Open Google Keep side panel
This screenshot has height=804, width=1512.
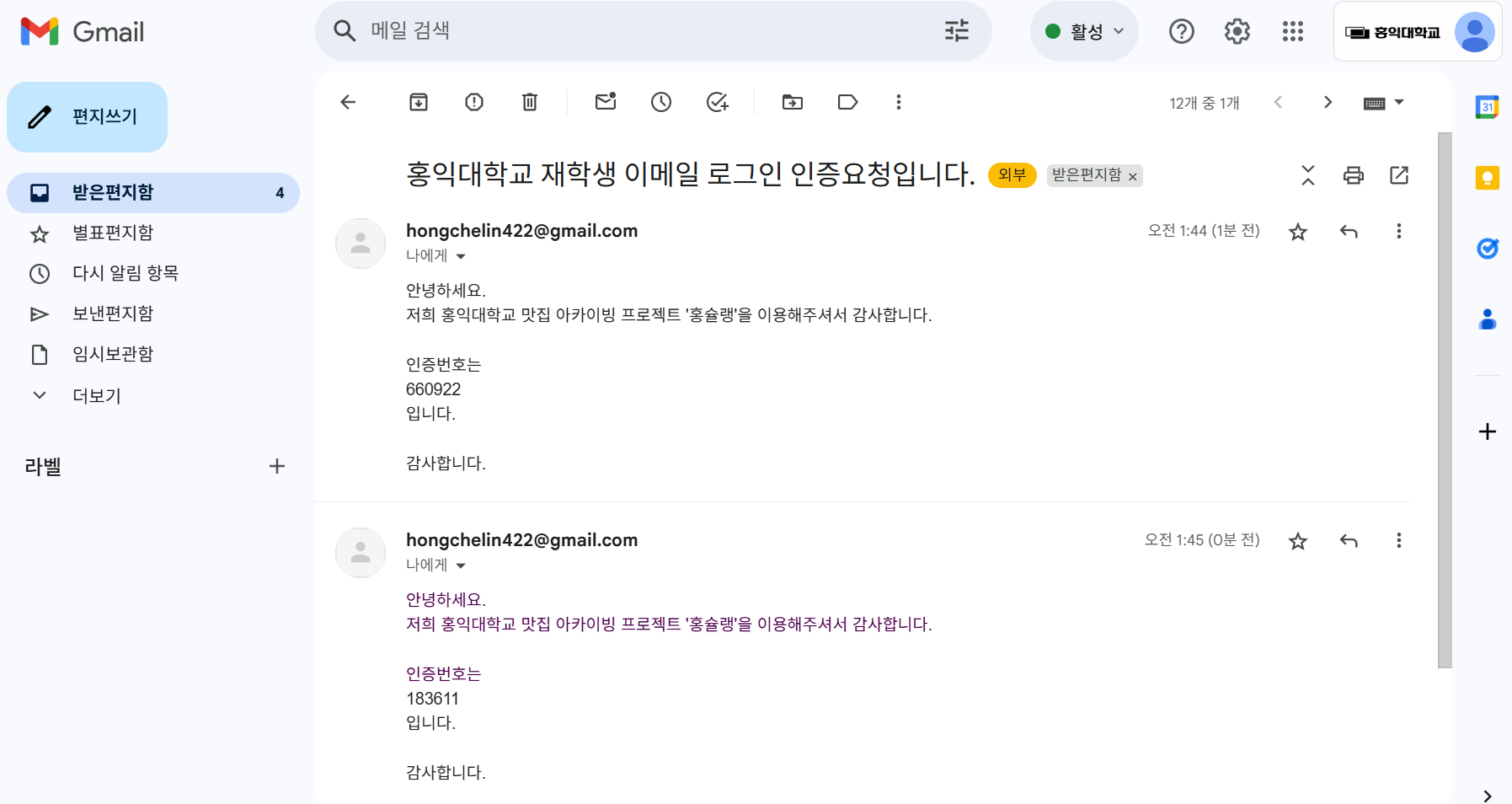(1488, 178)
